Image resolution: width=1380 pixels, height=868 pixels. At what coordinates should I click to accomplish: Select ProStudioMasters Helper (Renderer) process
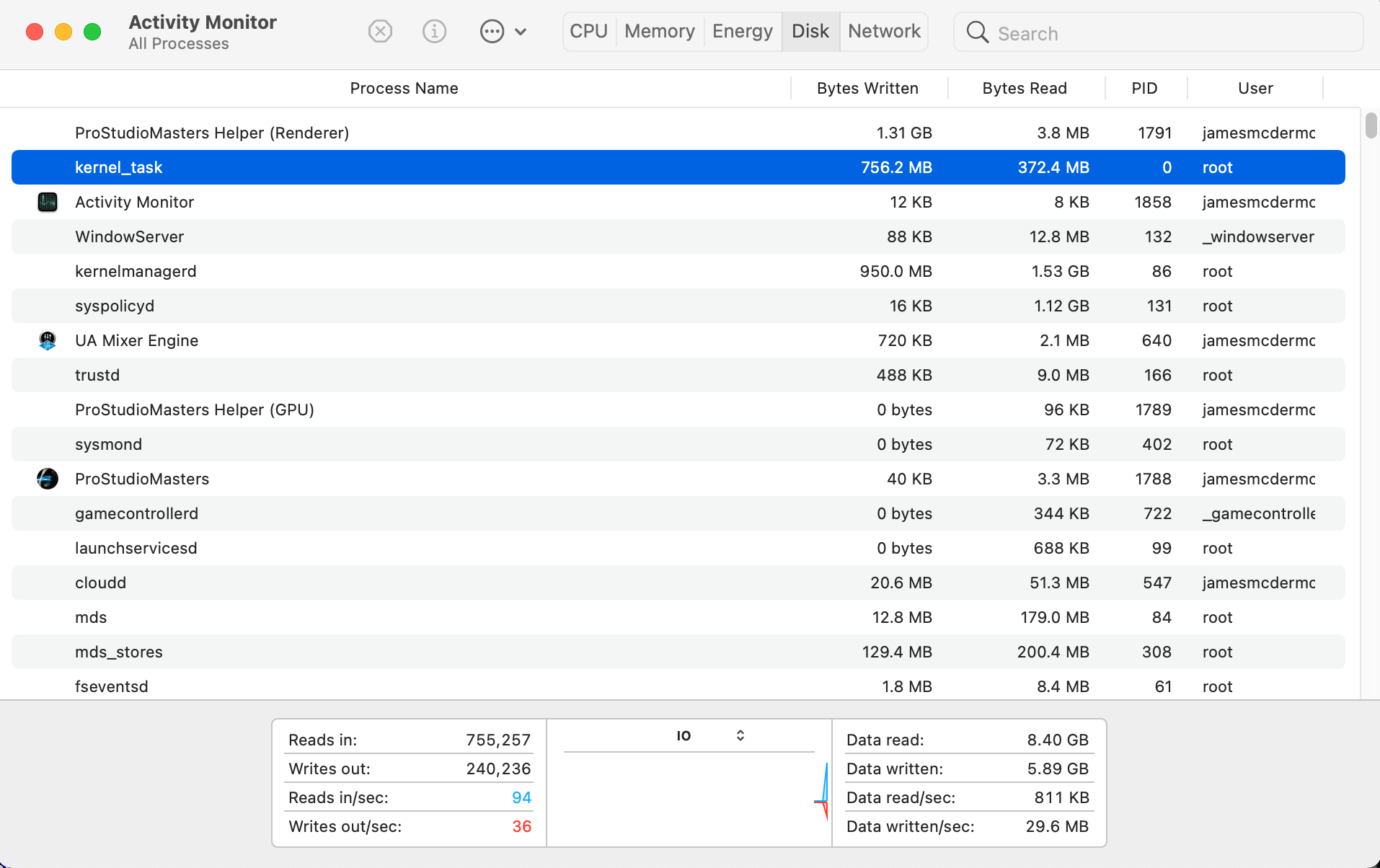(x=678, y=133)
